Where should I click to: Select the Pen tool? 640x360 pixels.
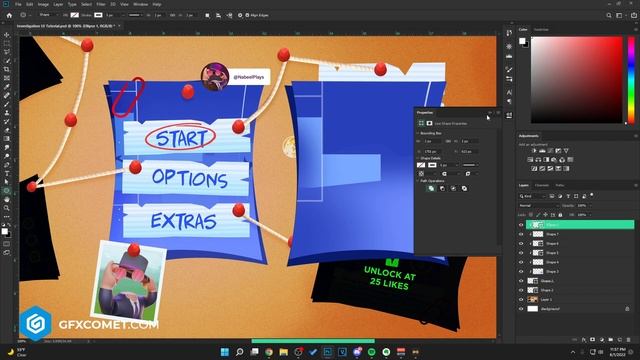7,165
